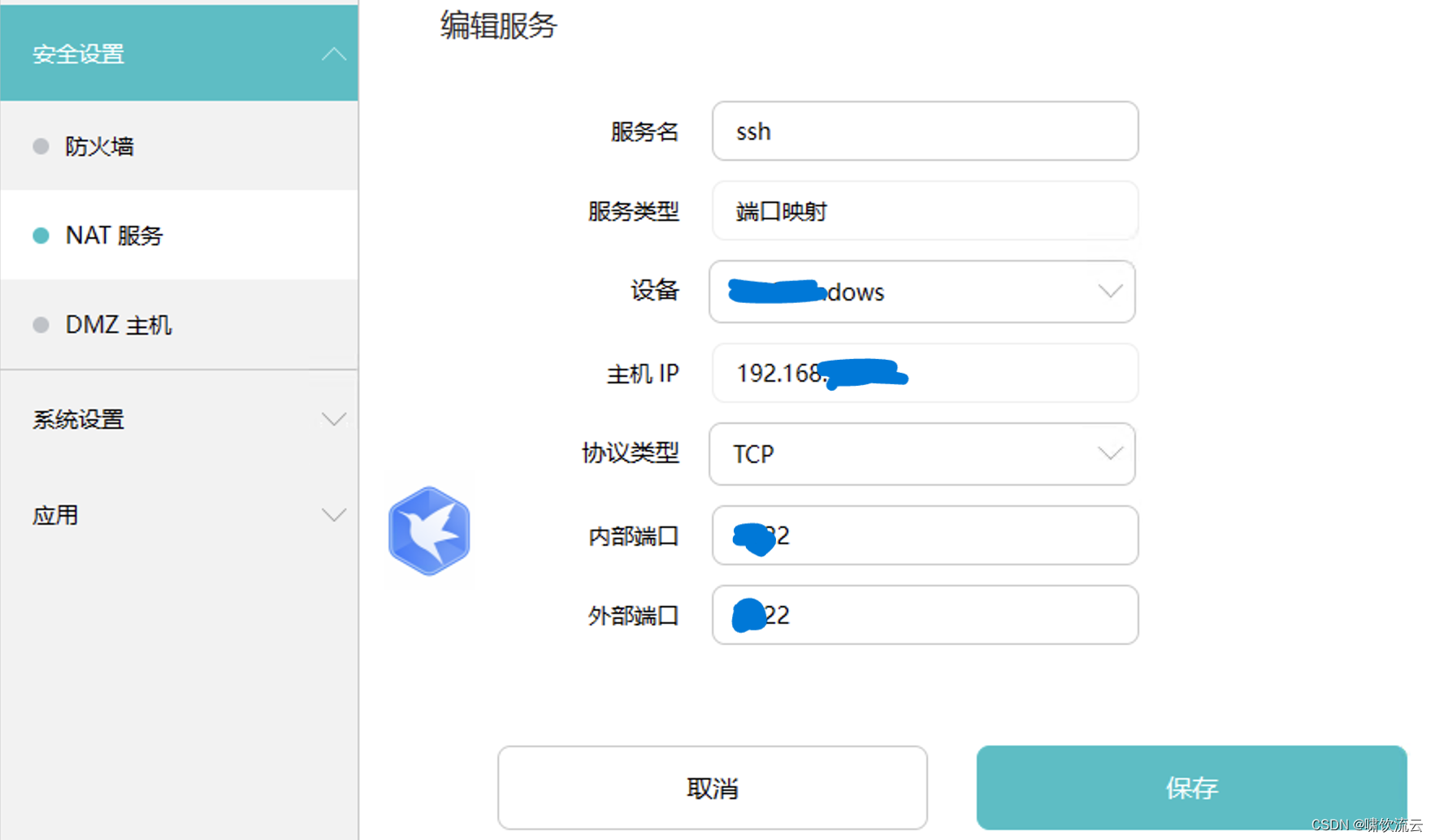1435x840 pixels.
Task: Click the 服务名 ssh input field
Action: 924,131
